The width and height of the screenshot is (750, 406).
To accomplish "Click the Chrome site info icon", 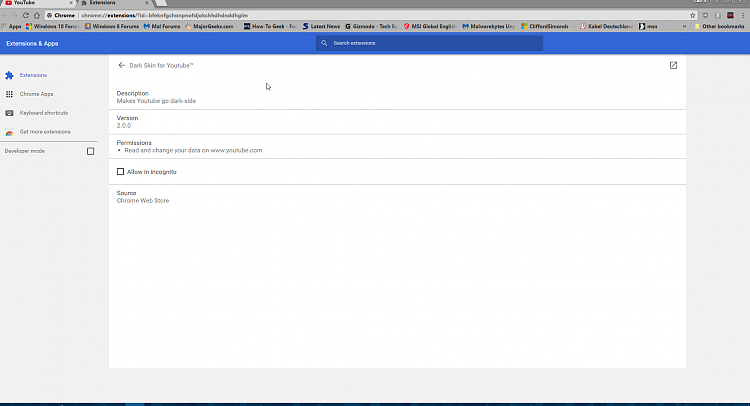I will 49,15.
